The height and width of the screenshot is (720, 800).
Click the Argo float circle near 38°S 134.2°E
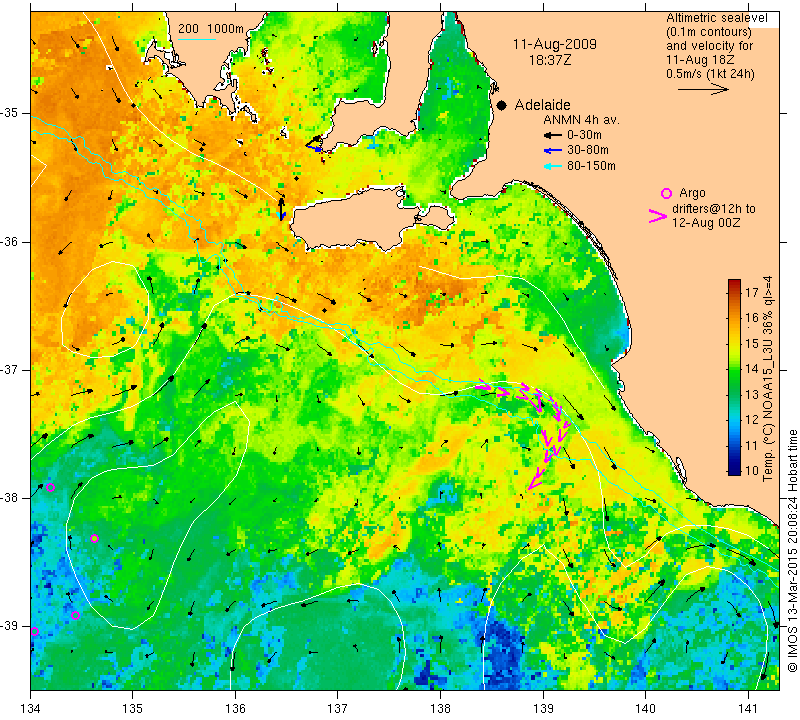coord(50,487)
